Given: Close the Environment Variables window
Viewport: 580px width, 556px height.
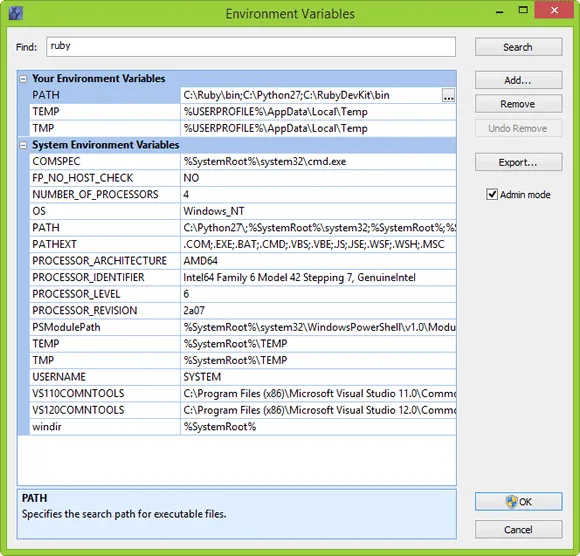Looking at the screenshot, I should (x=554, y=10).
